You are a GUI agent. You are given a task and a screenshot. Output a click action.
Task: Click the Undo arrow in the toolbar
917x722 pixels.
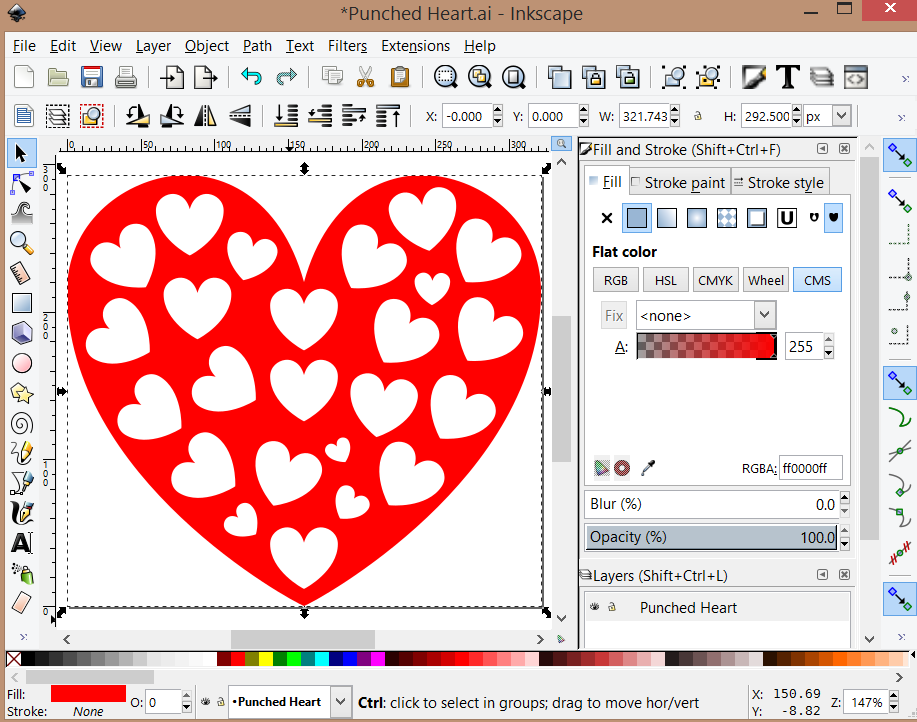251,77
